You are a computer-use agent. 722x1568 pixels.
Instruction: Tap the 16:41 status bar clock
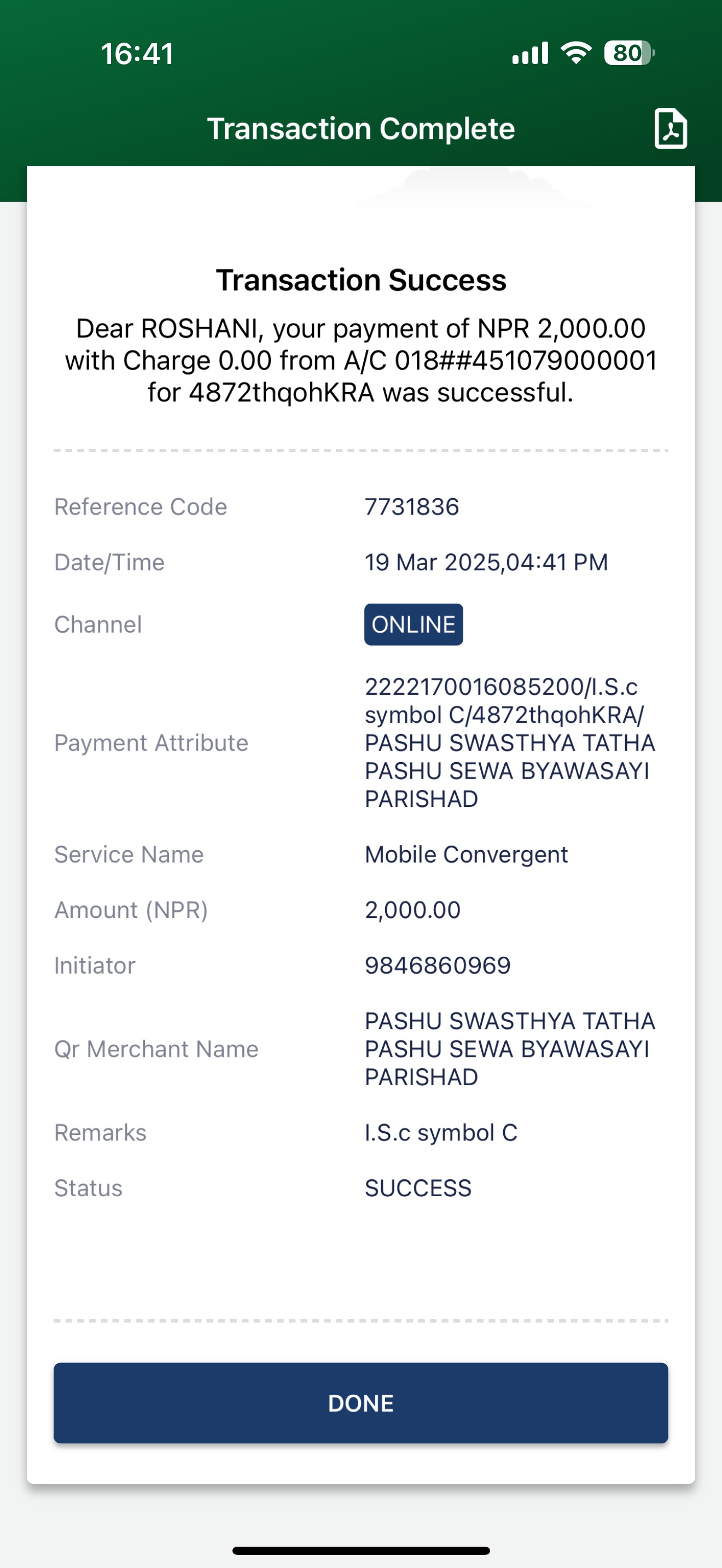pos(138,54)
